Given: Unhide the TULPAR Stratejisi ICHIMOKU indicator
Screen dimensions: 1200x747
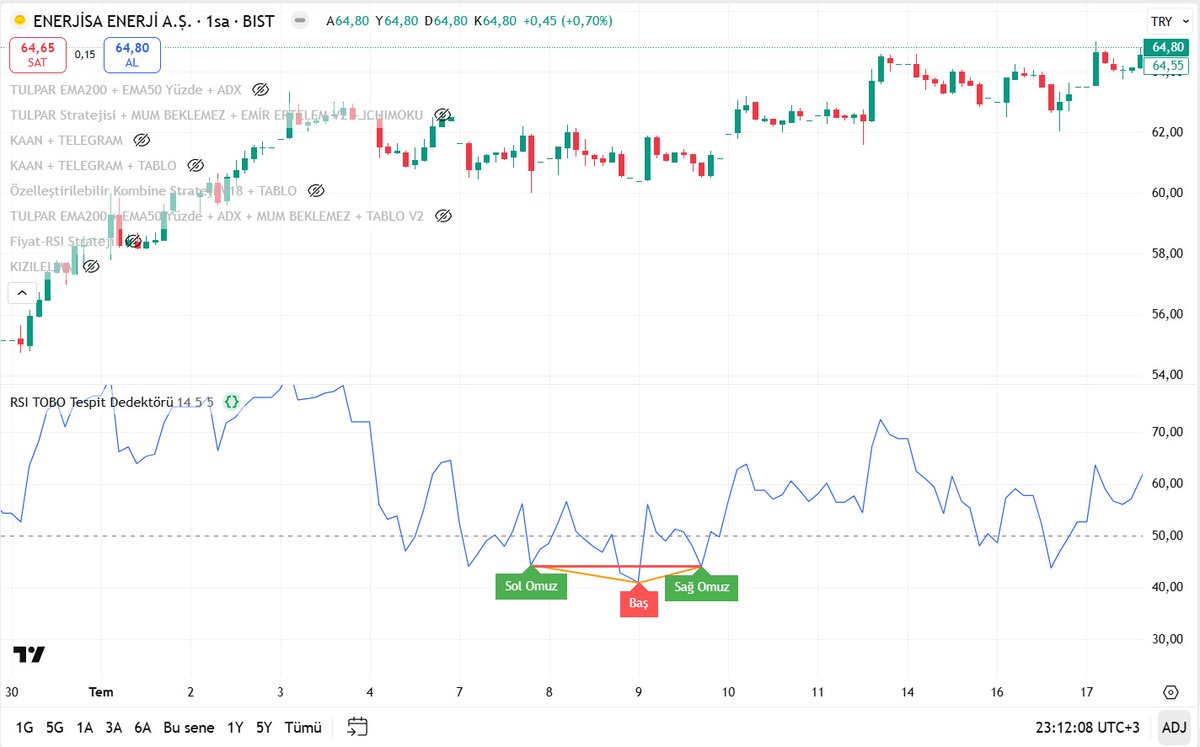Looking at the screenshot, I should (x=443, y=115).
